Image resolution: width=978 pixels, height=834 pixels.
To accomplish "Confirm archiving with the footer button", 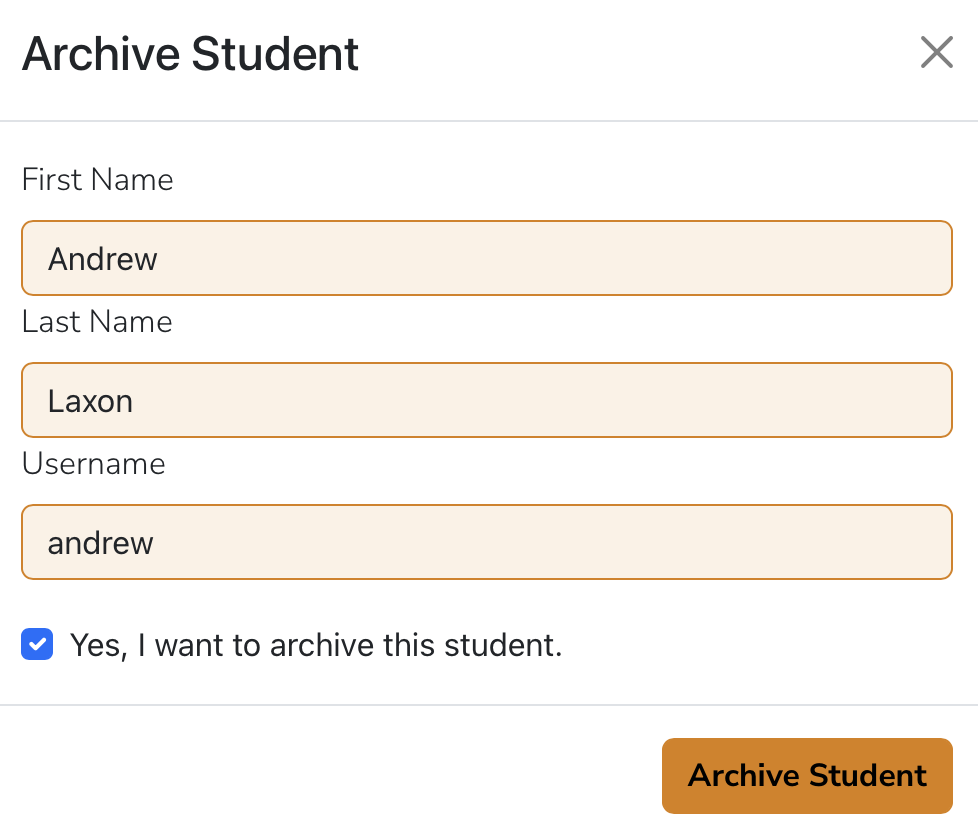I will click(807, 775).
